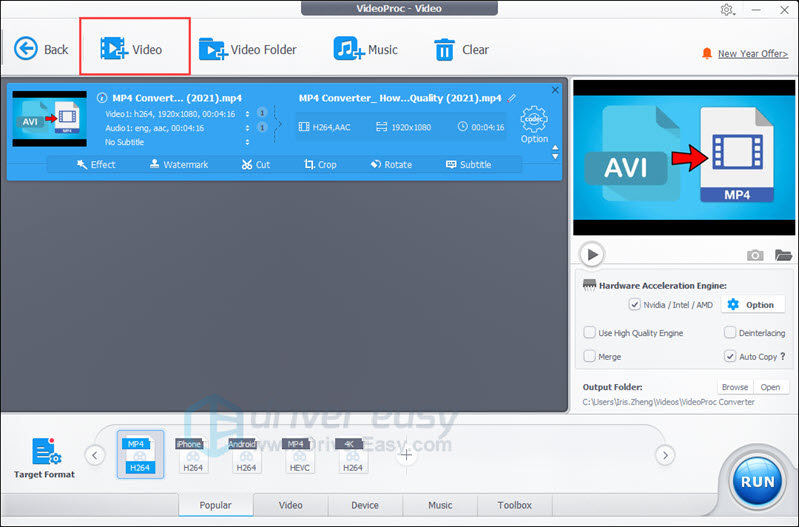
Task: Open the Rotate tool
Action: point(391,165)
